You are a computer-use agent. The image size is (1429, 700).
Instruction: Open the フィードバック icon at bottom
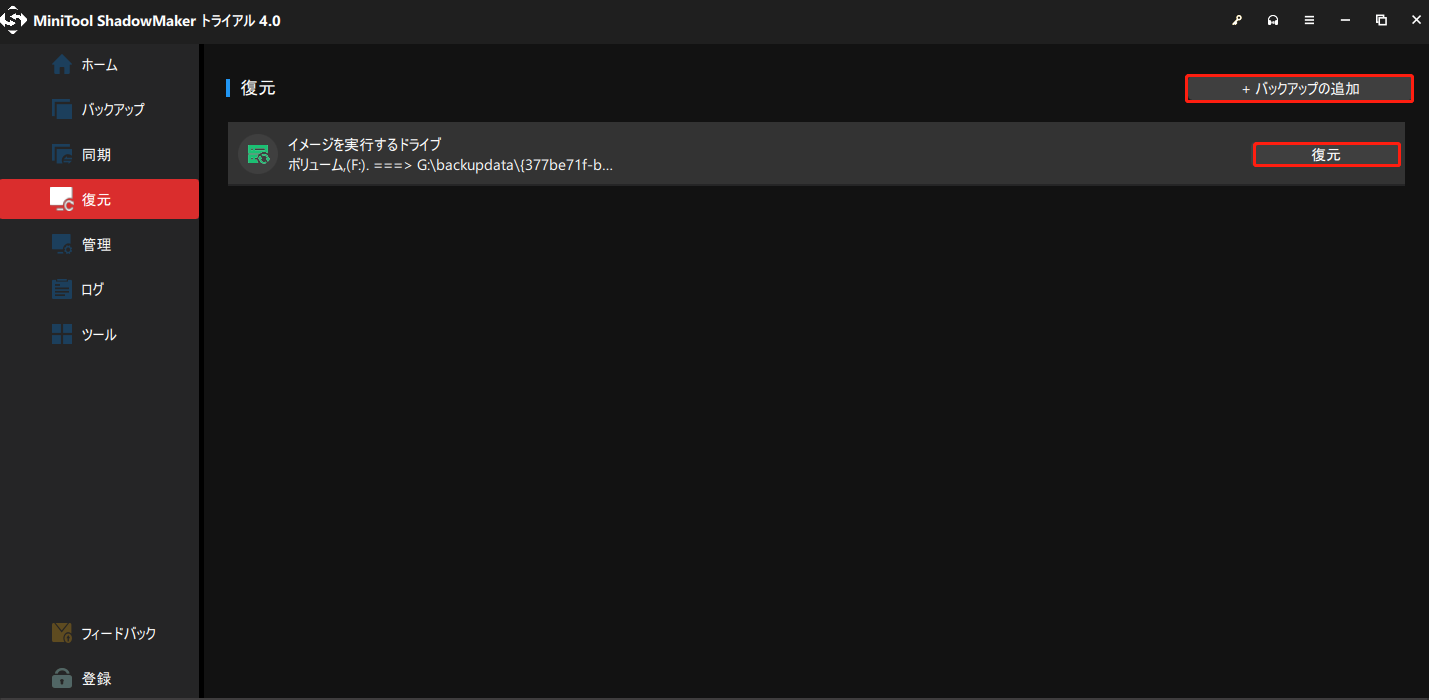(60, 632)
